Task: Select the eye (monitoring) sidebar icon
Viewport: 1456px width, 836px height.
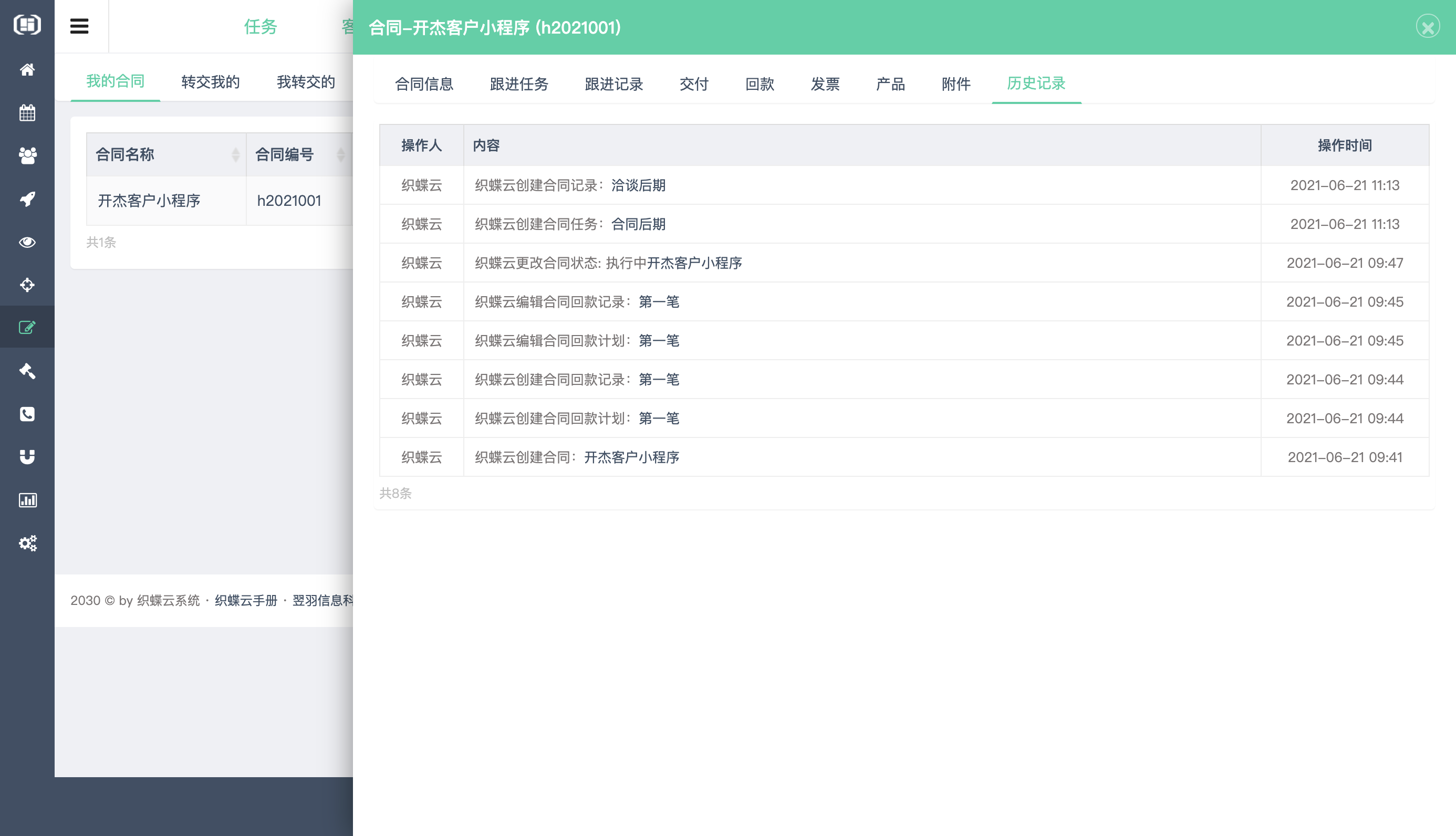Action: tap(27, 242)
